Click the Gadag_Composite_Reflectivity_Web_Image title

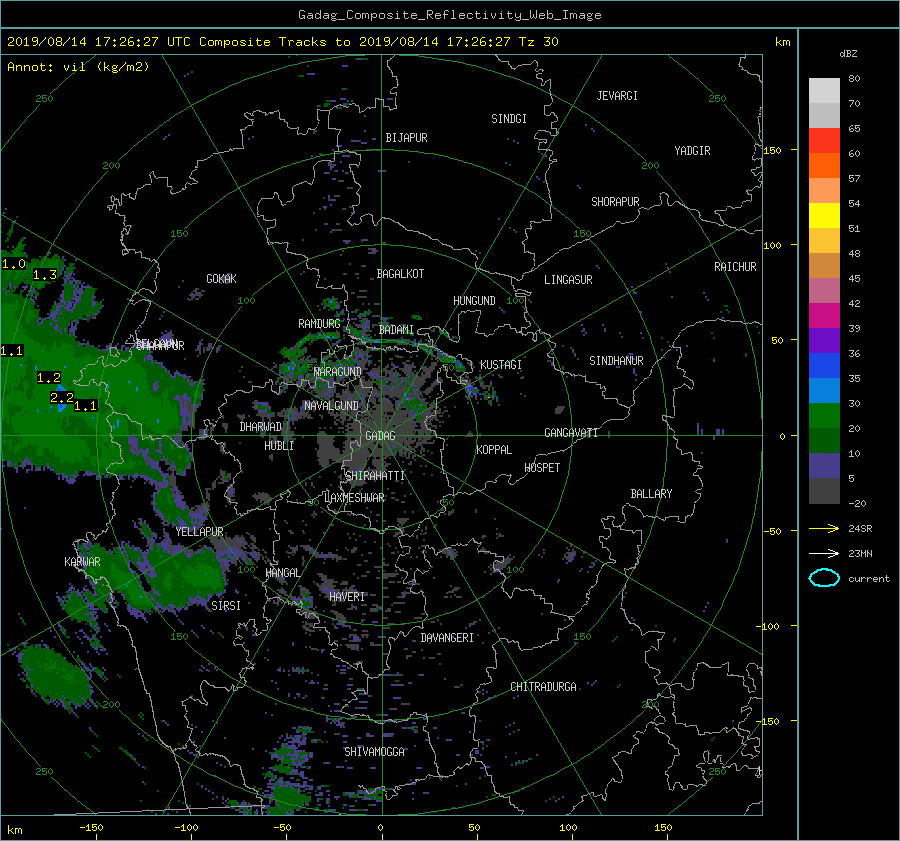pyautogui.click(x=449, y=15)
